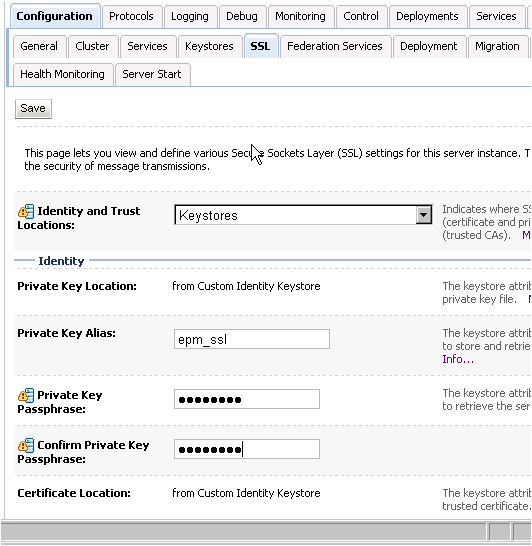Image resolution: width=532 pixels, height=546 pixels.
Task: Click the Identity section heading
Action: (x=61, y=261)
